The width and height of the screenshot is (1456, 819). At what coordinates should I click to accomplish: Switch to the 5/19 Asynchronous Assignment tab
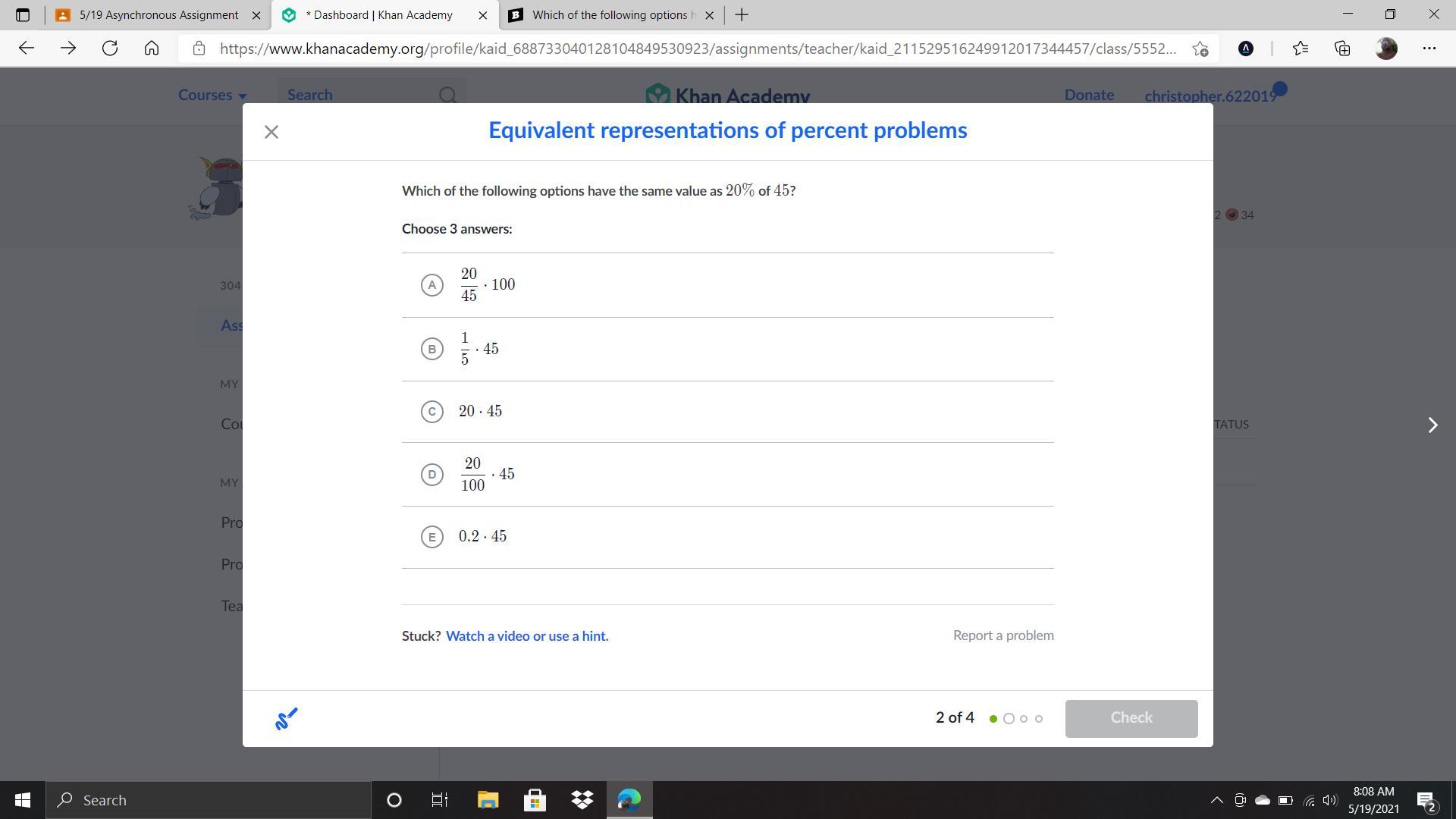pos(158,14)
